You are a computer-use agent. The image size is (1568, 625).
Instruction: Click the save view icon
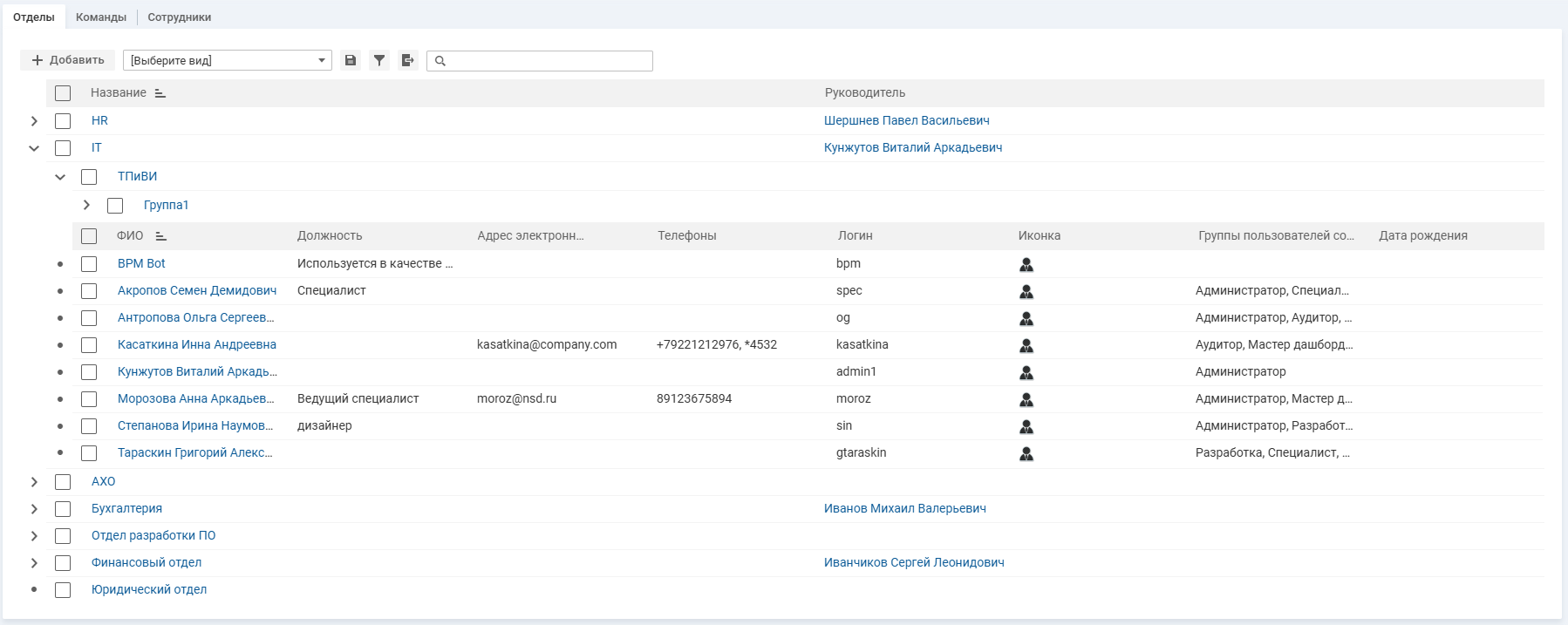tap(351, 60)
